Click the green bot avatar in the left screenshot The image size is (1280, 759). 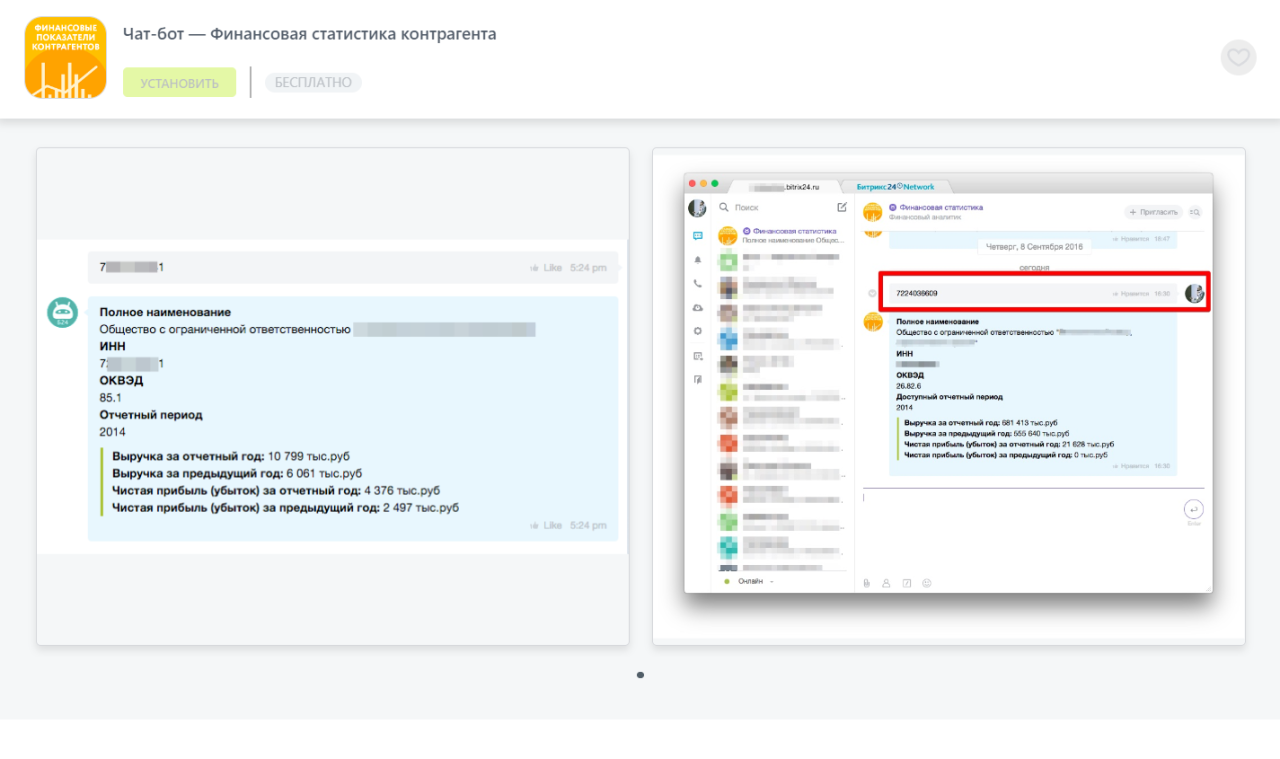[x=63, y=312]
